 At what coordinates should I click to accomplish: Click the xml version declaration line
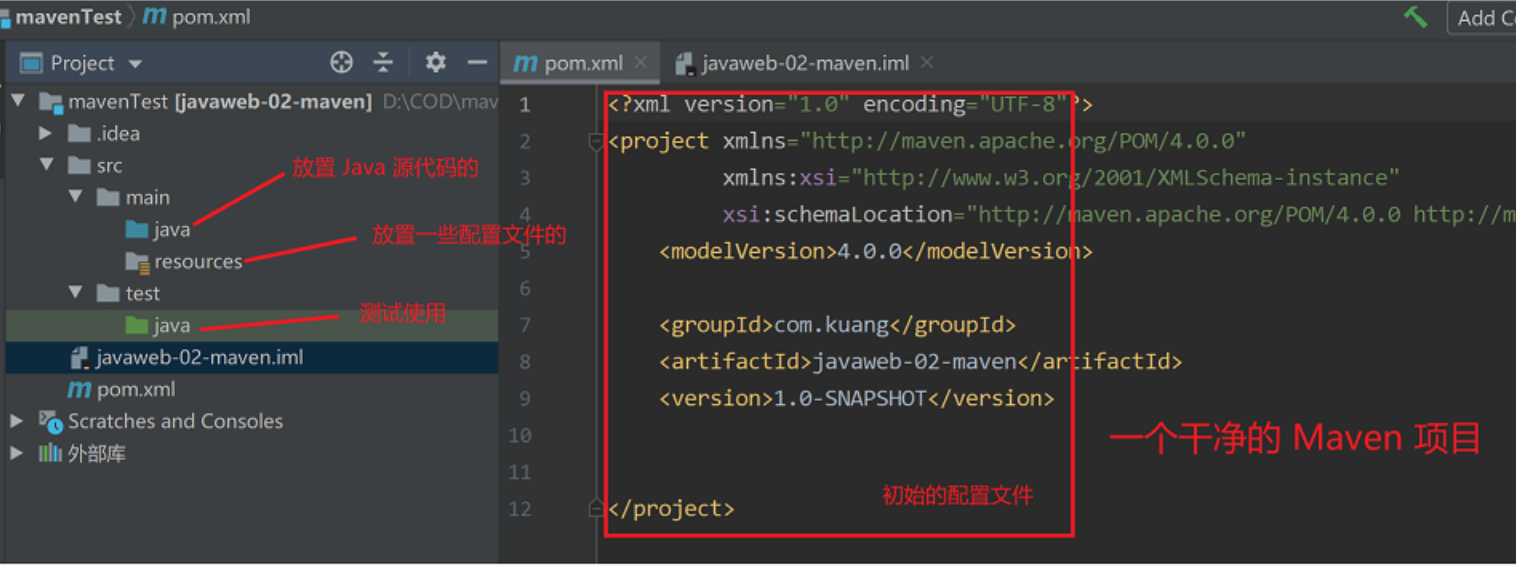pyautogui.click(x=850, y=104)
